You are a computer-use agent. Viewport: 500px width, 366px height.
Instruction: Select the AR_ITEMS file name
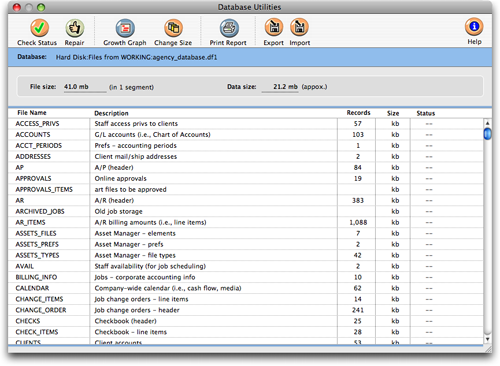coord(30,222)
